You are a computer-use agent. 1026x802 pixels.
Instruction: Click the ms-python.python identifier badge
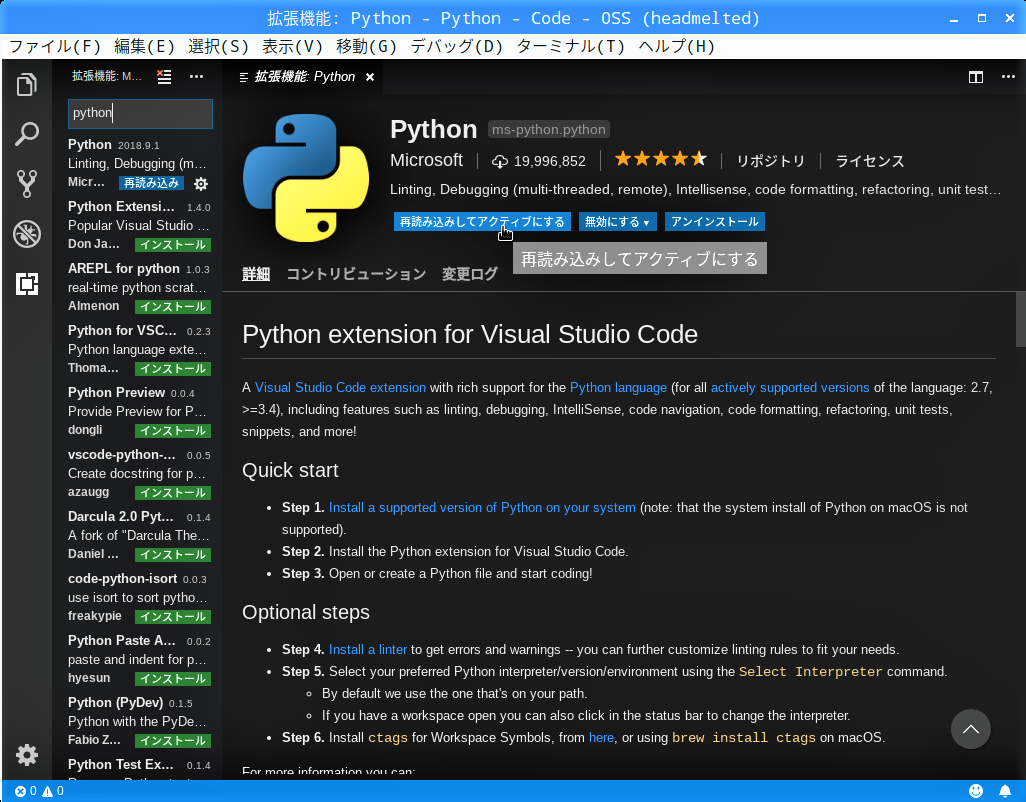[549, 130]
